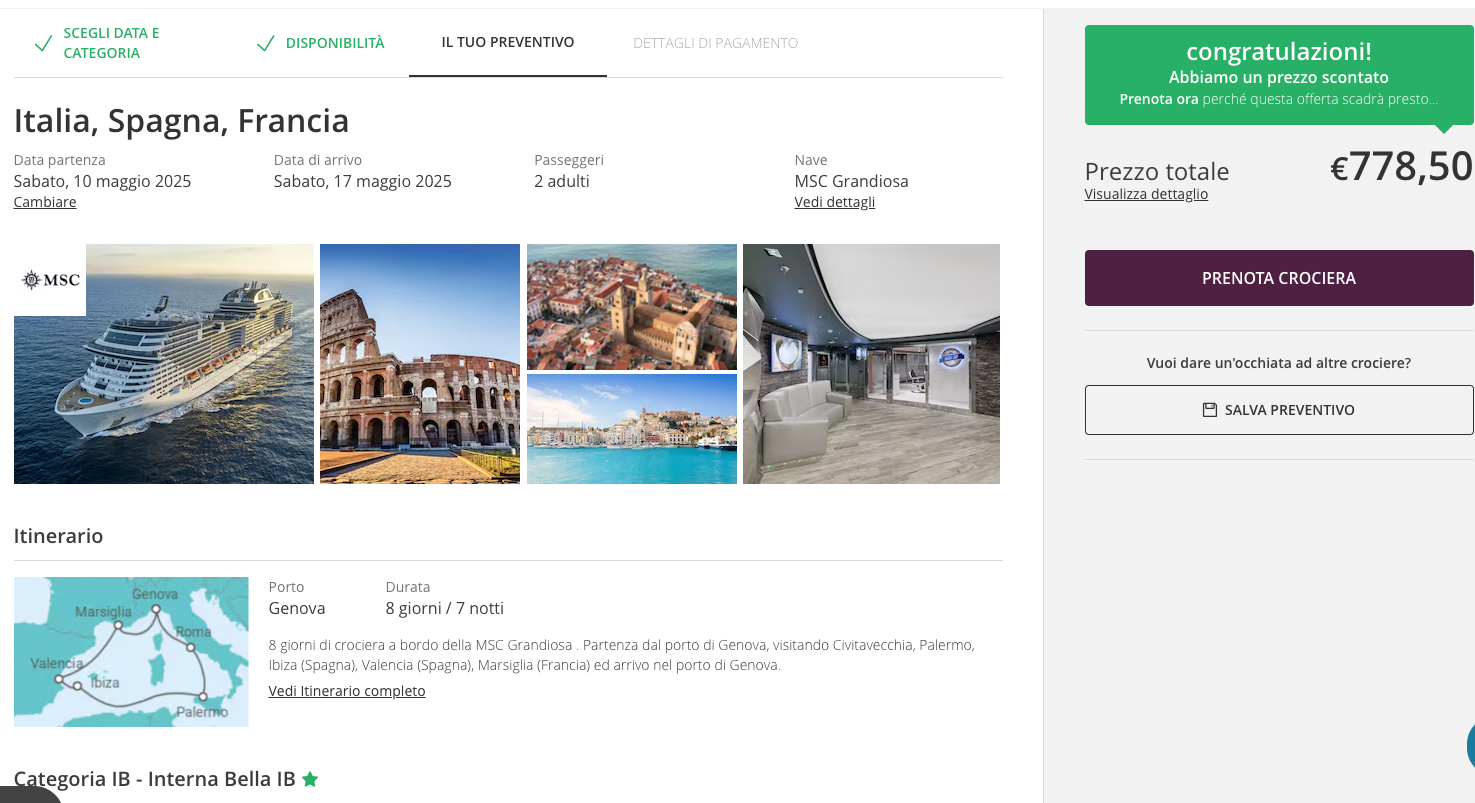Open Visualizza dettaglio price link

click(x=1146, y=194)
